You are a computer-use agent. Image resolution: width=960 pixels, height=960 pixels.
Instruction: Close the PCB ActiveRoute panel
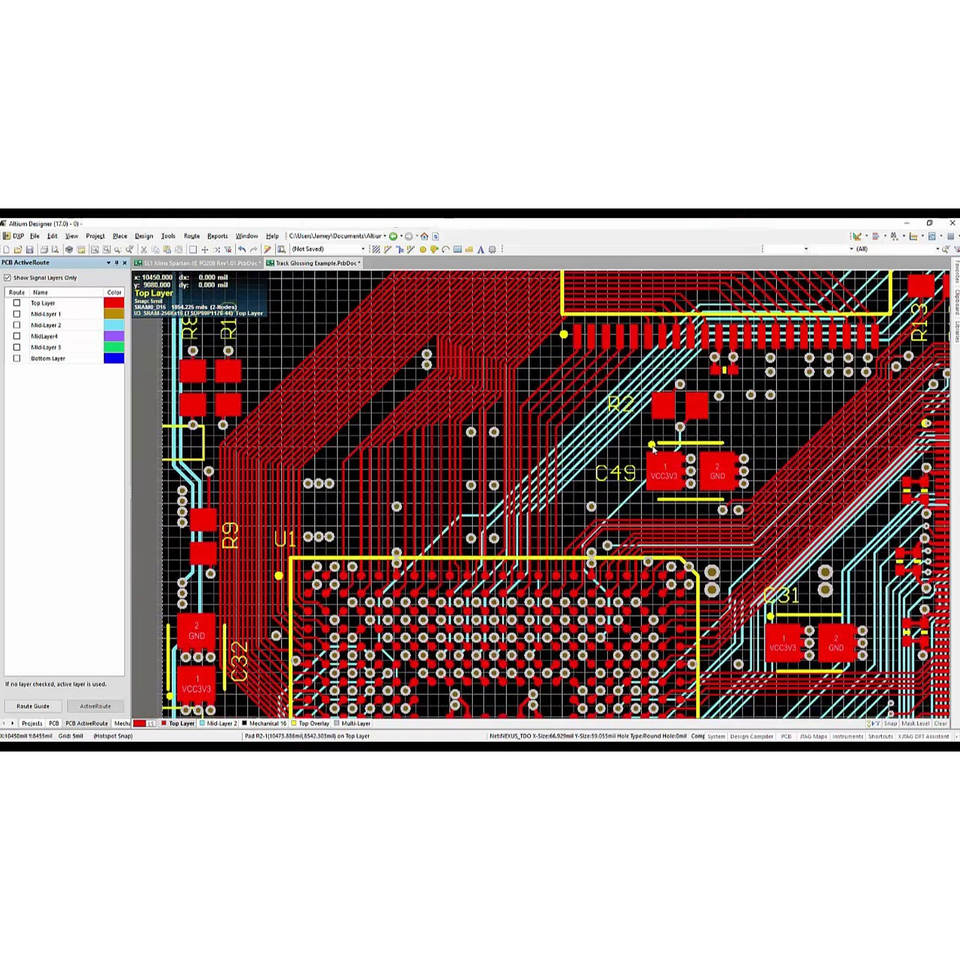(125, 263)
